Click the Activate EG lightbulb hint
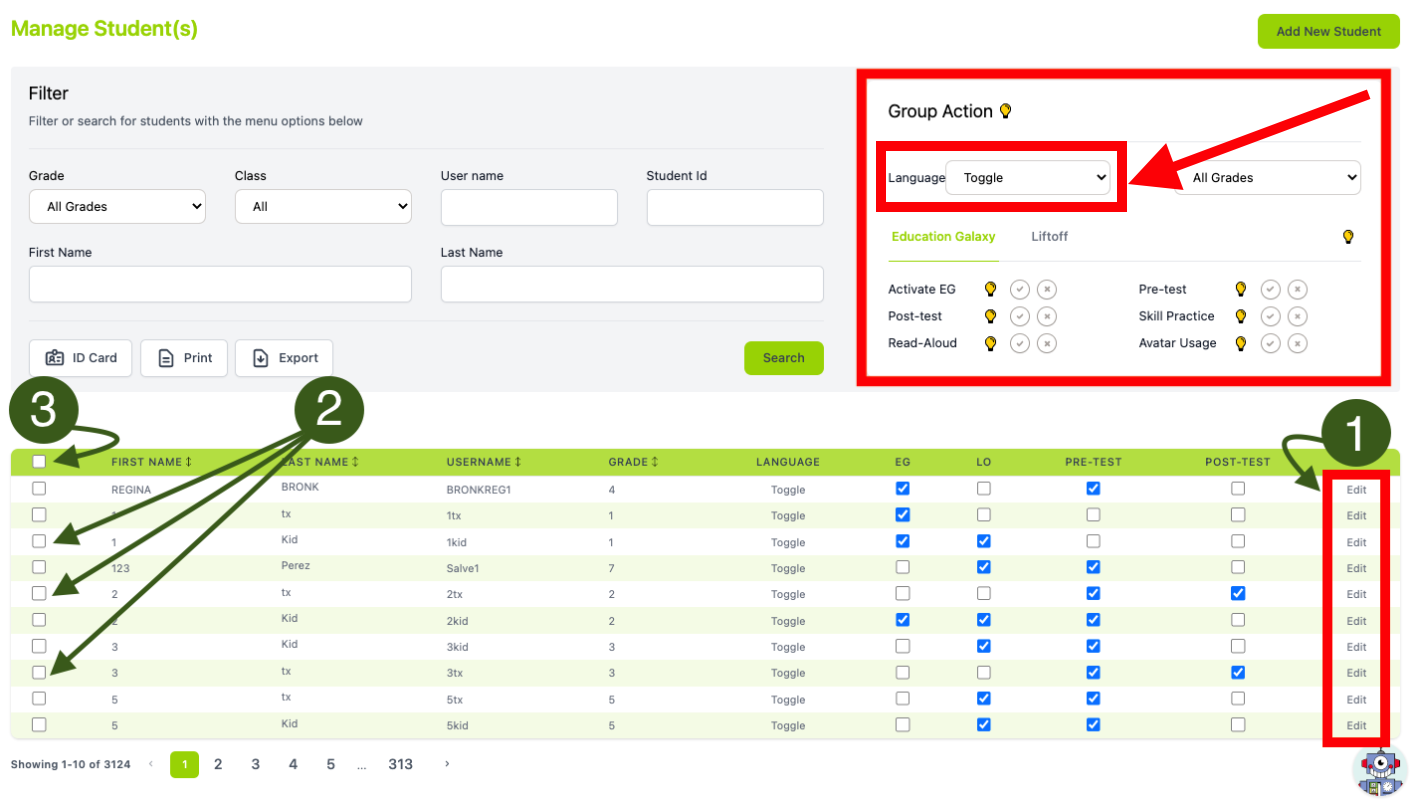The width and height of the screenshot is (1412, 800). click(991, 289)
